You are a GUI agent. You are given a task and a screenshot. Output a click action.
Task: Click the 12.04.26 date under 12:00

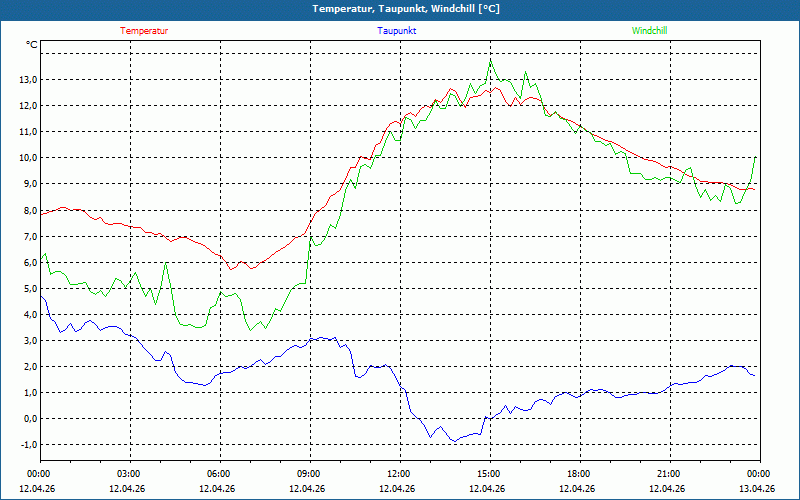tap(397, 488)
